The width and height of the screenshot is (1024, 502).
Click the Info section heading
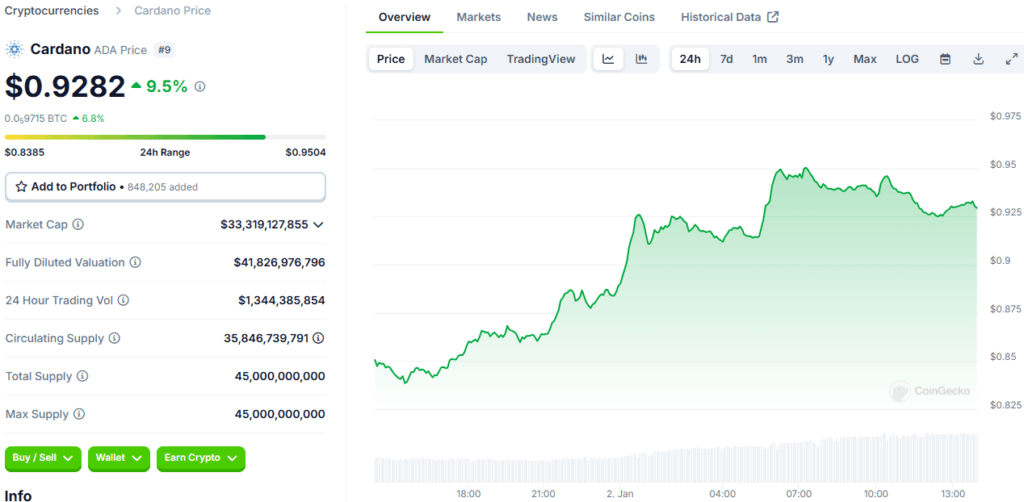click(18, 495)
